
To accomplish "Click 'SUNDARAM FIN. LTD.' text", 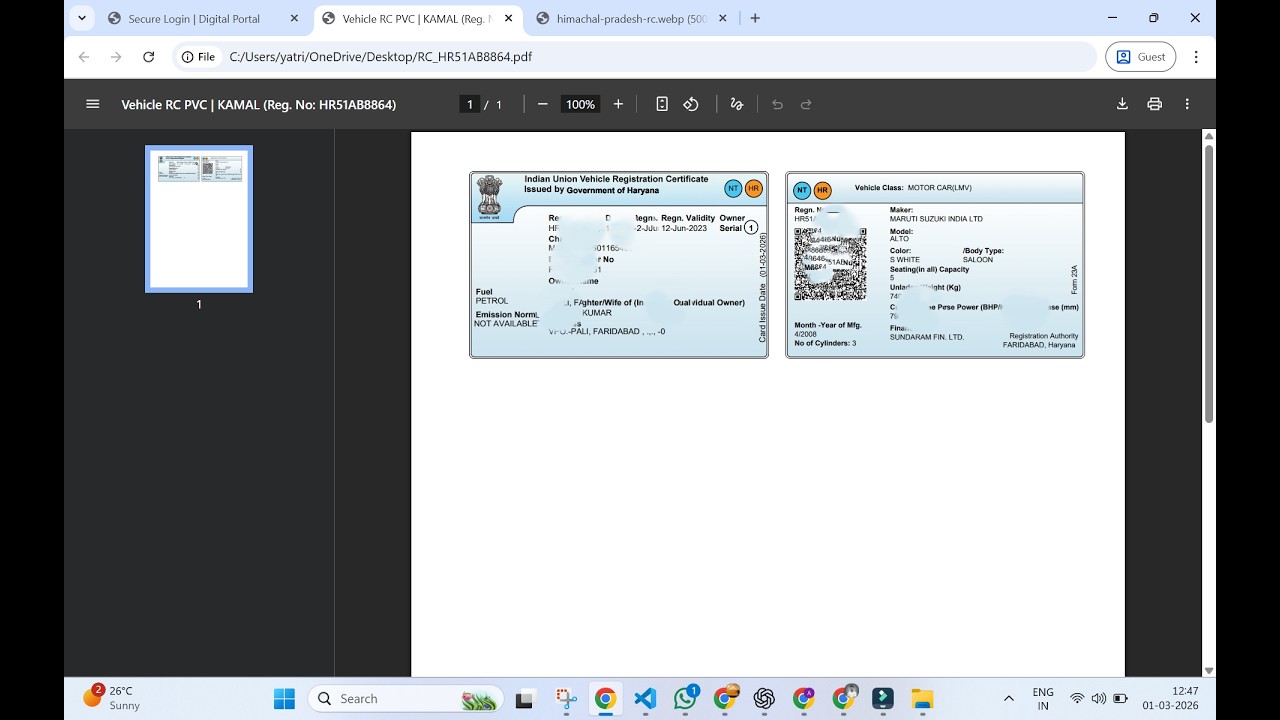I will (927, 337).
